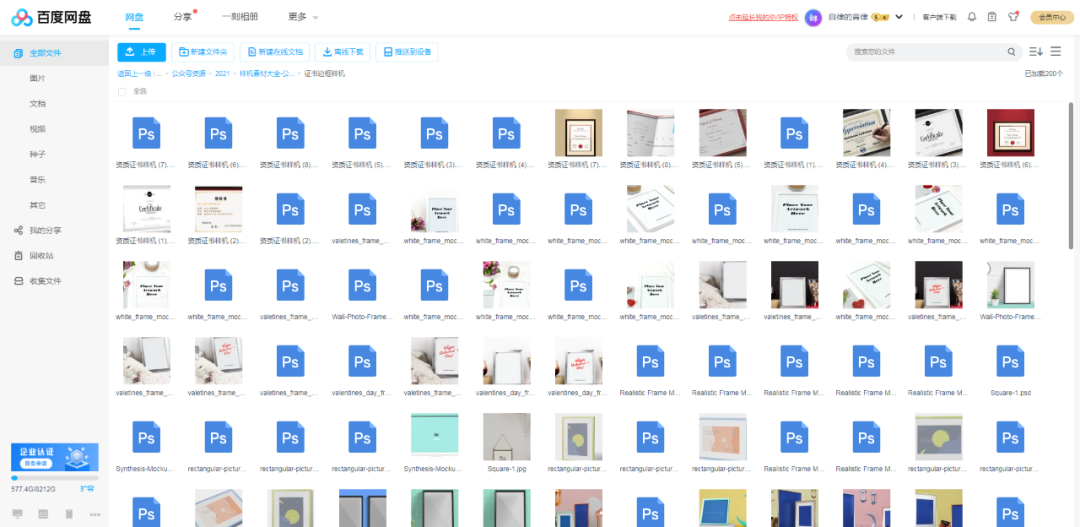Click the 自律的音律 username
The width and height of the screenshot is (1080, 527).
pos(848,17)
